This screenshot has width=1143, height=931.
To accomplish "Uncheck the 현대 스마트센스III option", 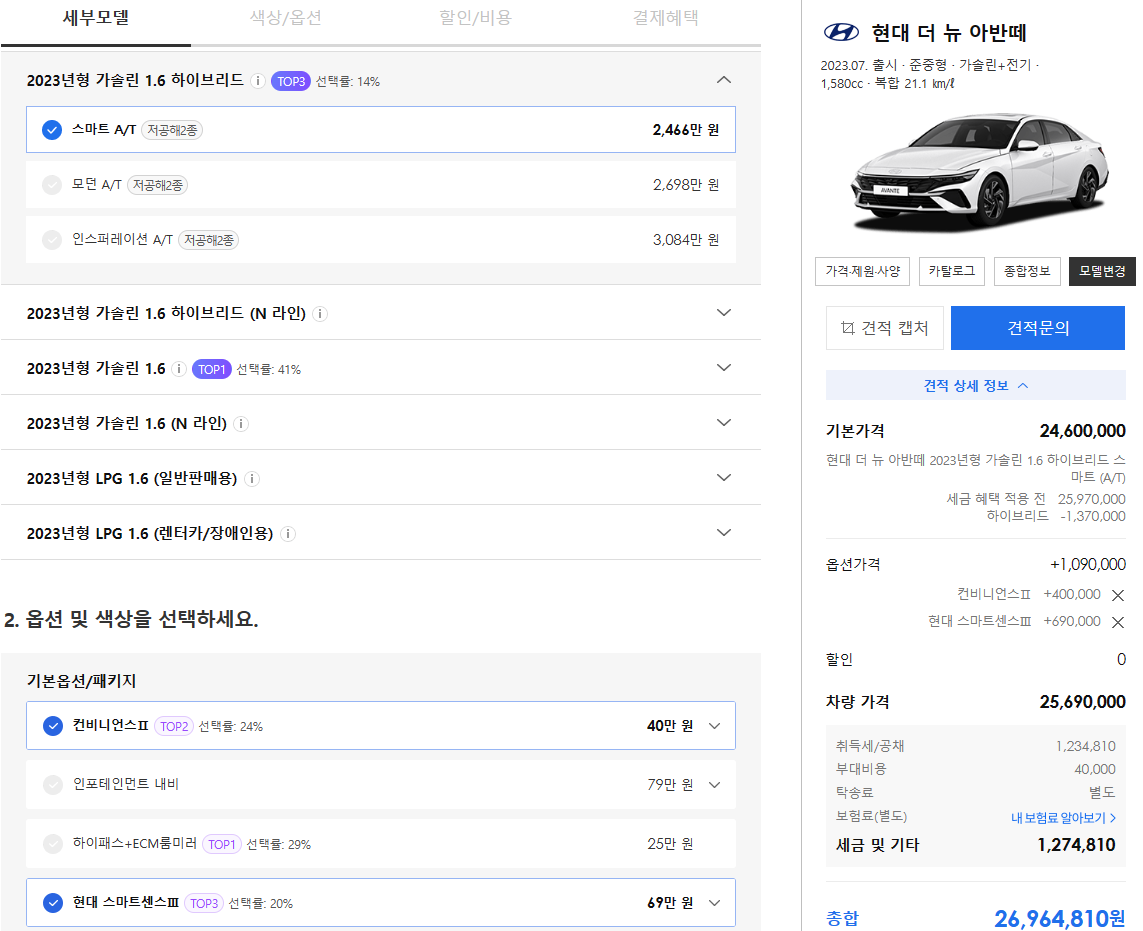I will [52, 903].
